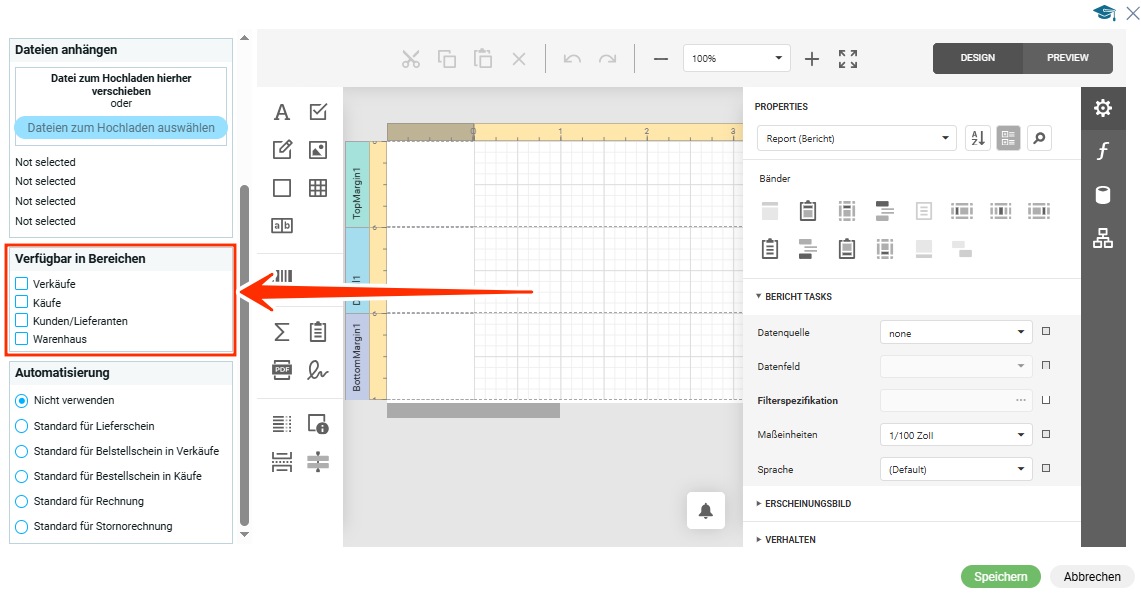Screen dimensions: 1141x601
Task: Open the Expressions panel icon
Action: 1103,151
